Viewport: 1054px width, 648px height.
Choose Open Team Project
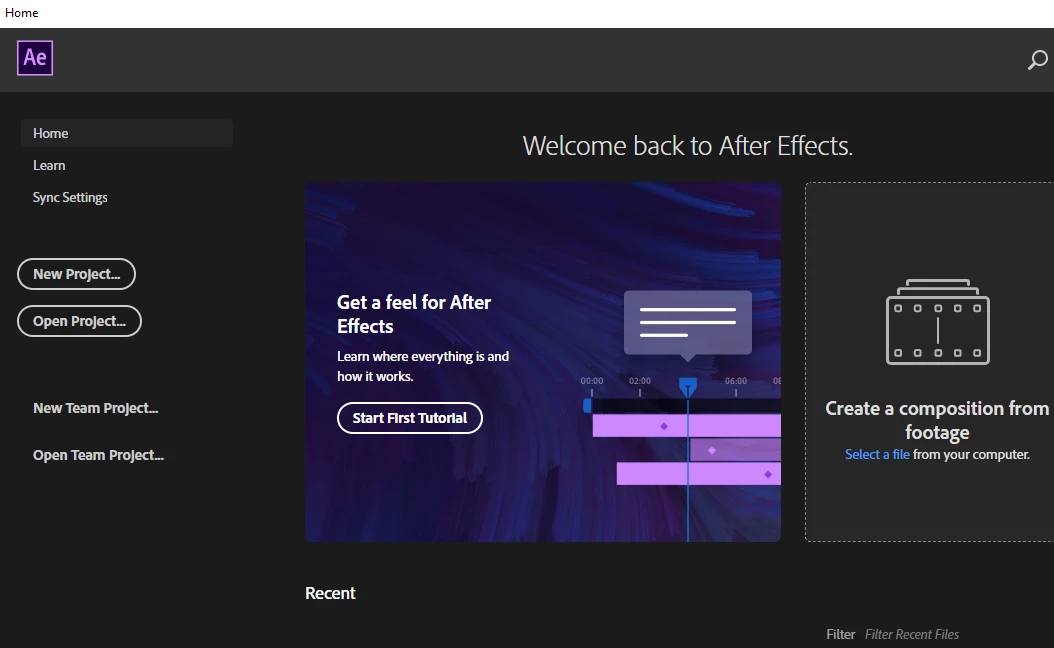coord(98,455)
